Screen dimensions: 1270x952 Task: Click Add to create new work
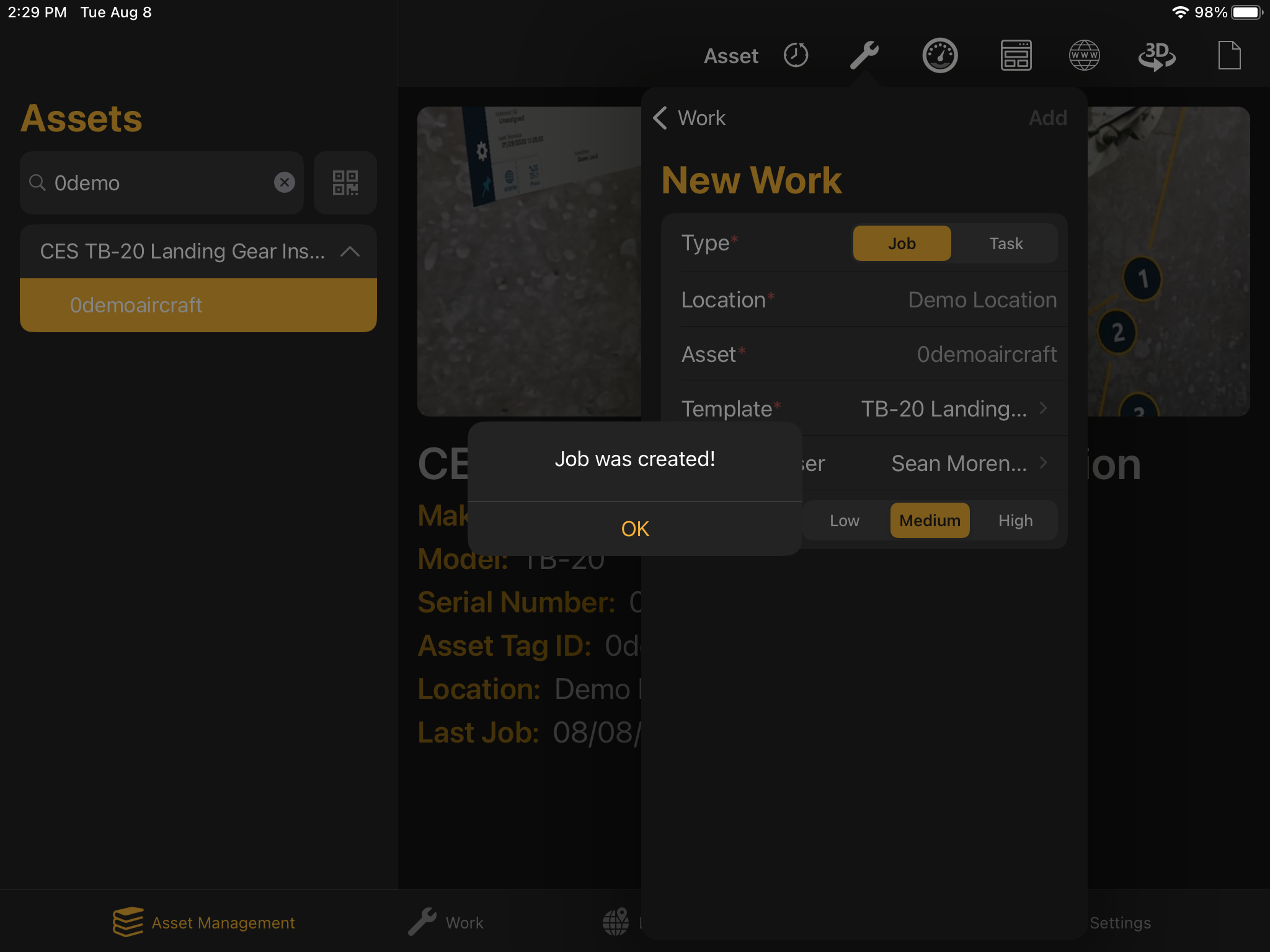pos(1047,117)
